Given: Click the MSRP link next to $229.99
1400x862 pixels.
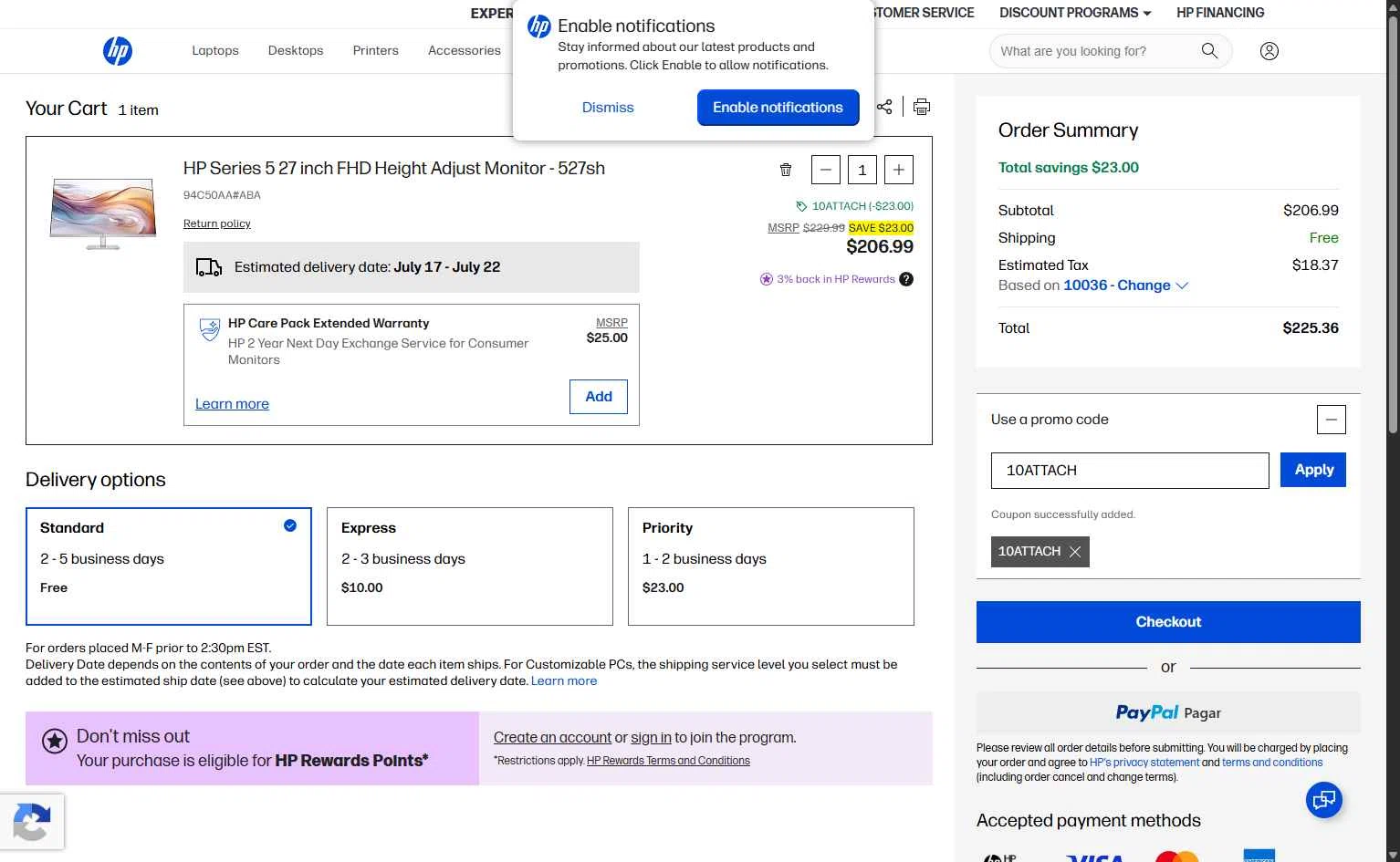Looking at the screenshot, I should [783, 228].
